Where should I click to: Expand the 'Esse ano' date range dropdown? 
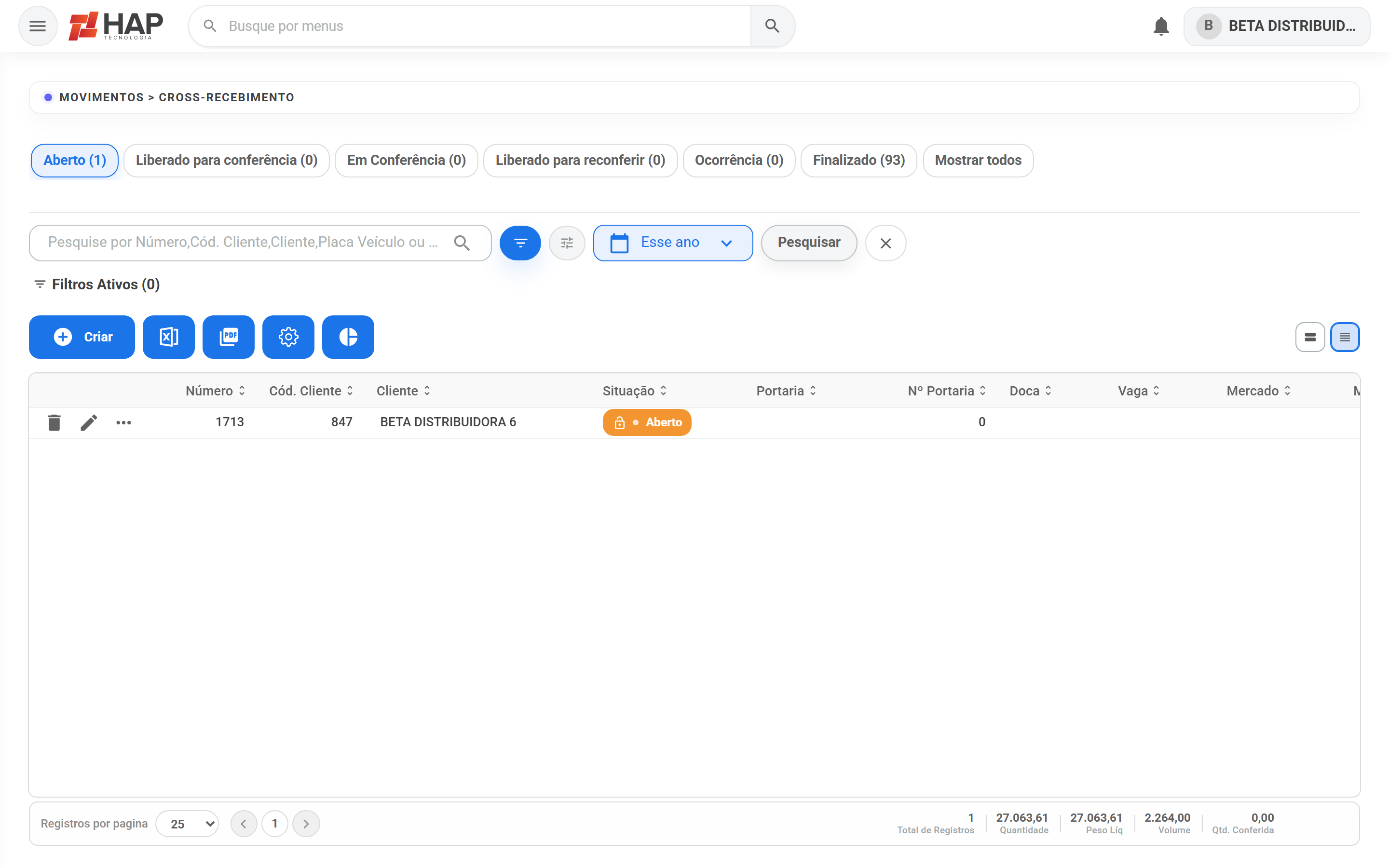(673, 243)
